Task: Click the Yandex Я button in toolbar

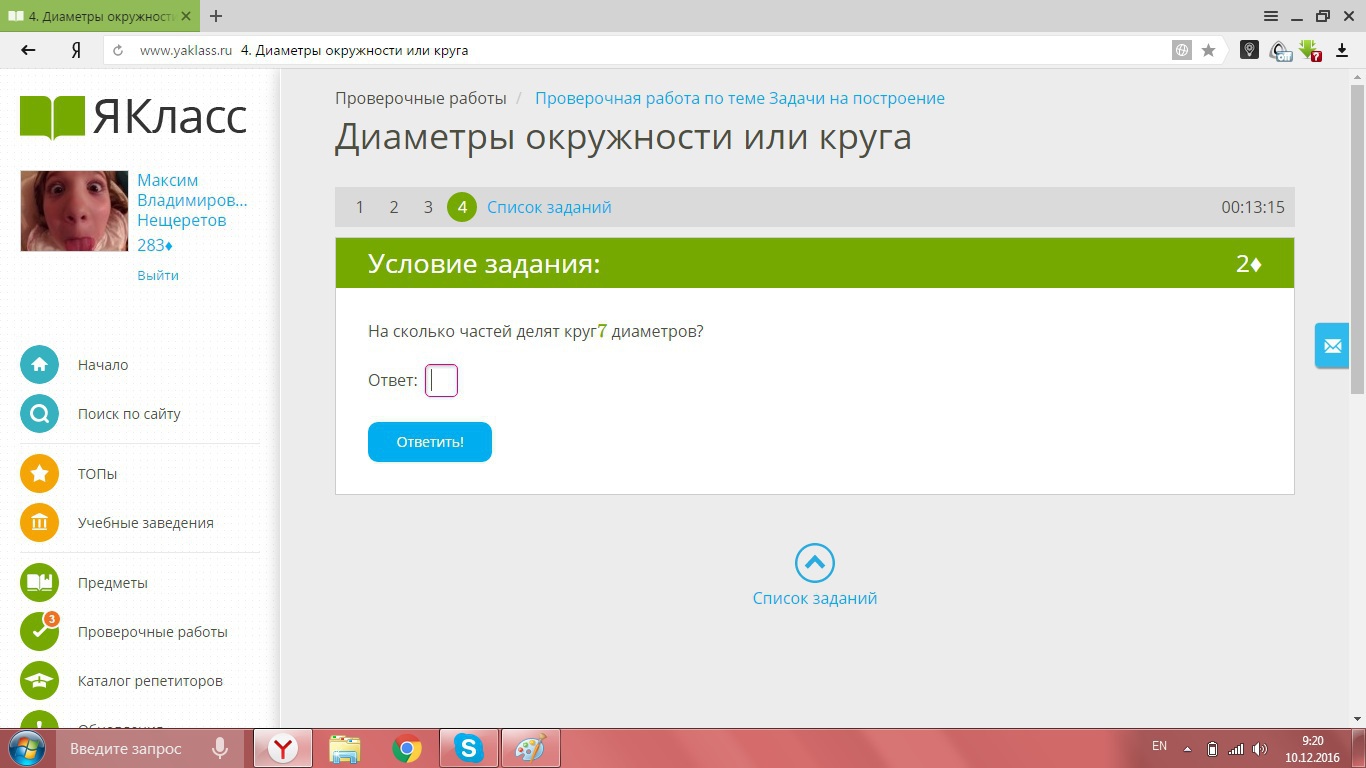Action: tap(76, 50)
